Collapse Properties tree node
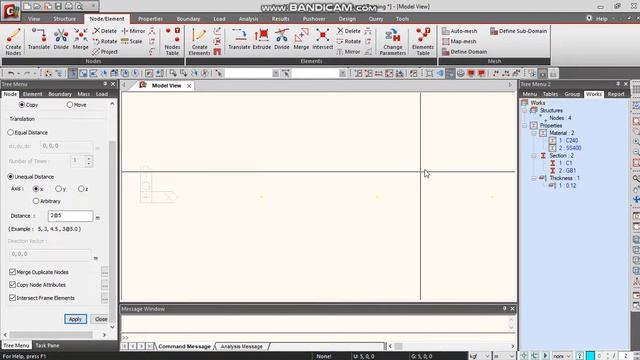The width and height of the screenshot is (640, 360). pos(525,126)
